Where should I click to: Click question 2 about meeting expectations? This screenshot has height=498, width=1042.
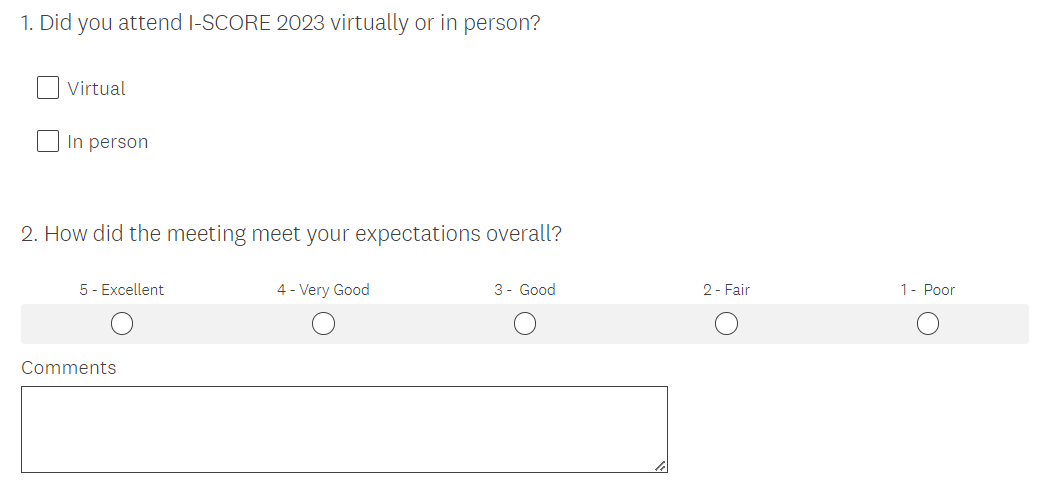tap(291, 234)
